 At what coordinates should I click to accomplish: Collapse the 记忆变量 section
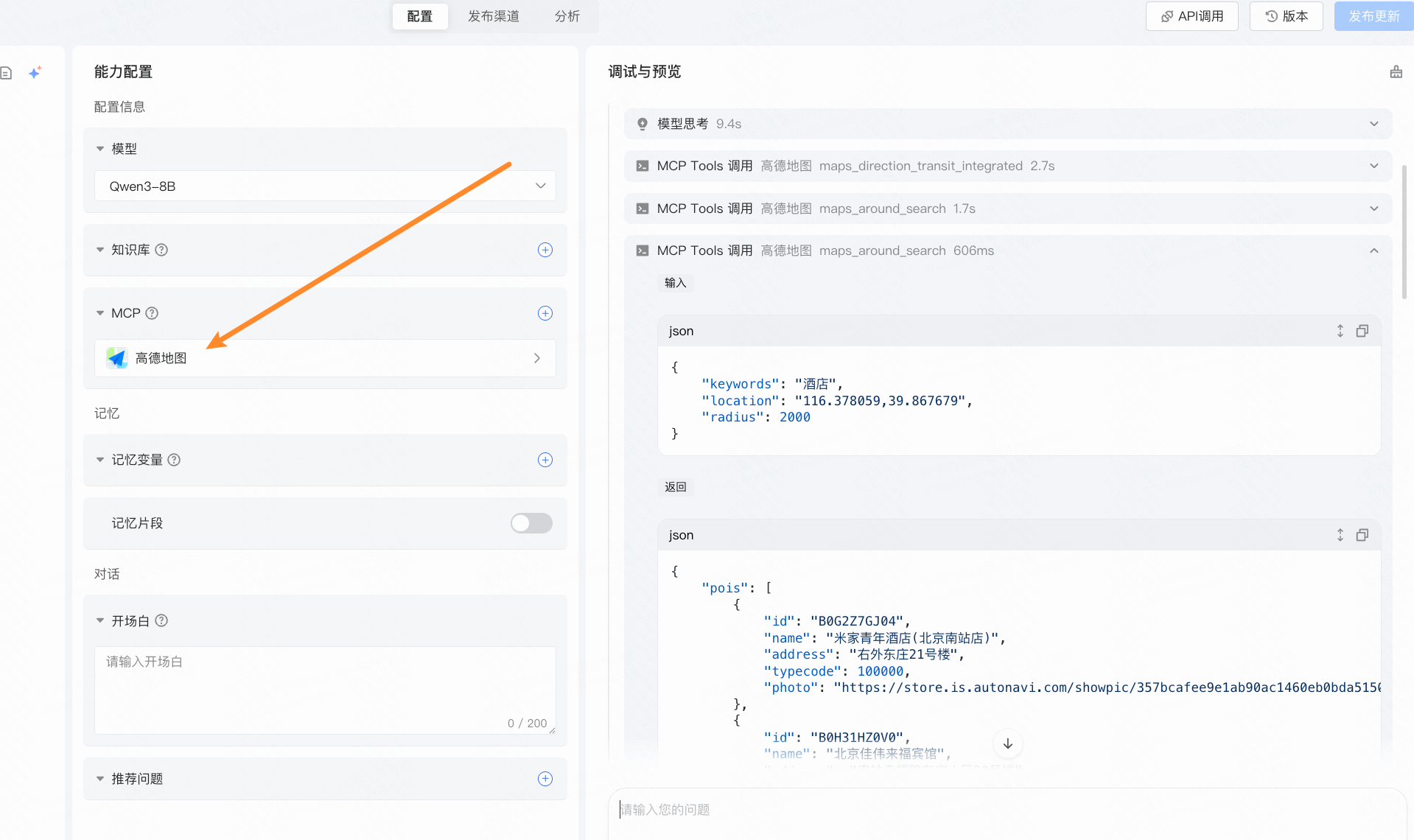pos(100,460)
